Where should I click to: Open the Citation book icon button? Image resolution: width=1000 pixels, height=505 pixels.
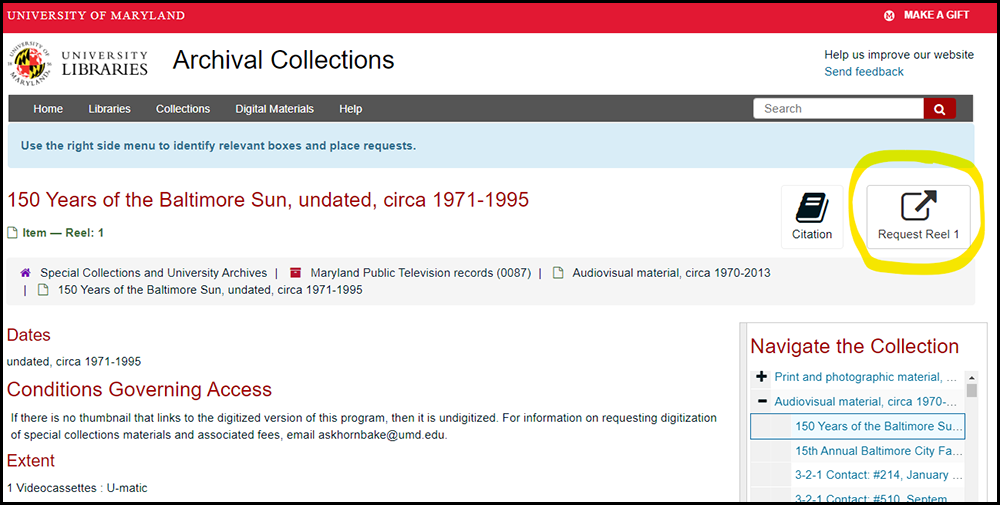(x=812, y=217)
